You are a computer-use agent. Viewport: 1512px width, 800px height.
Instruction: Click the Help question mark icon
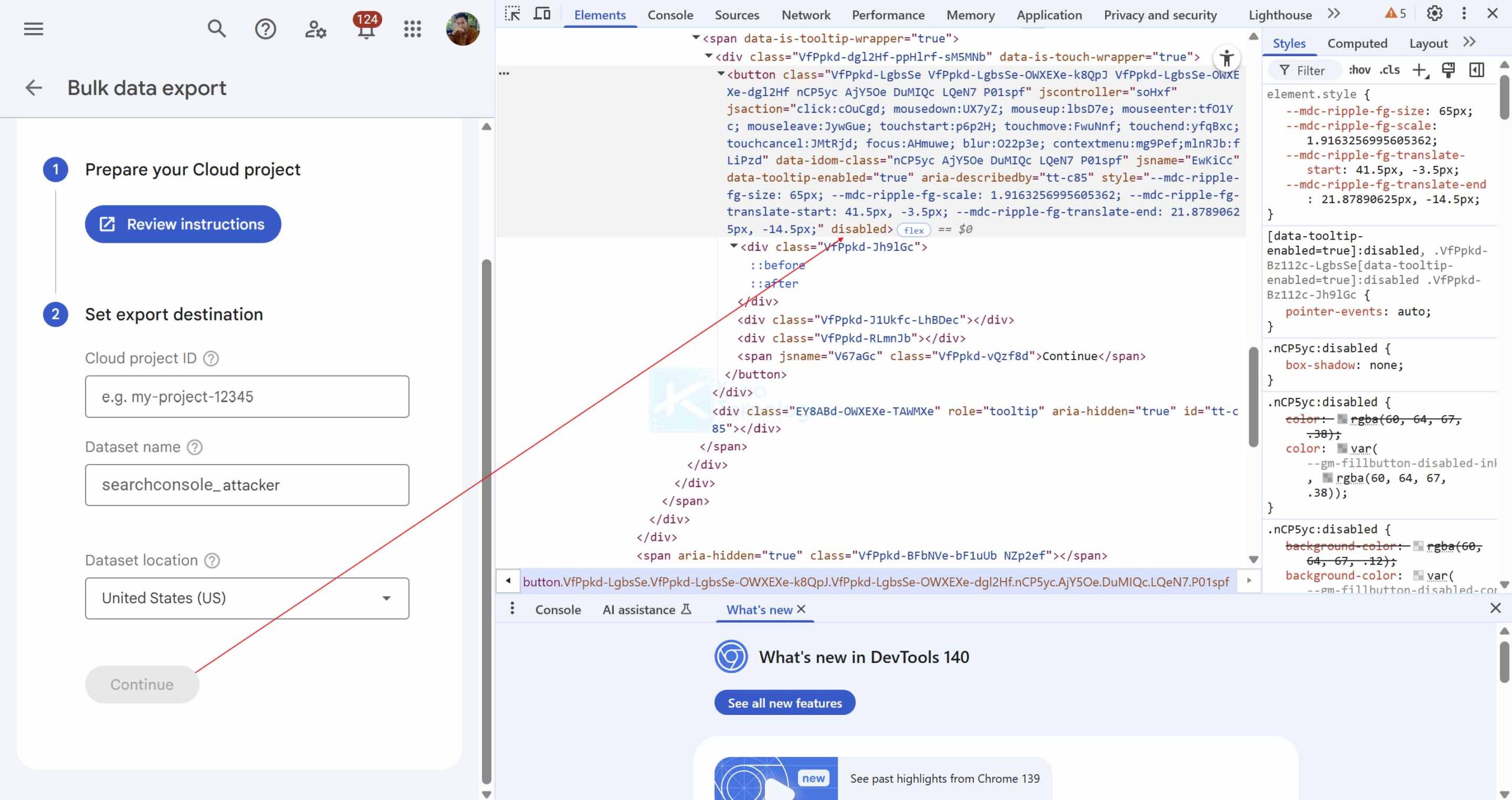(x=265, y=28)
